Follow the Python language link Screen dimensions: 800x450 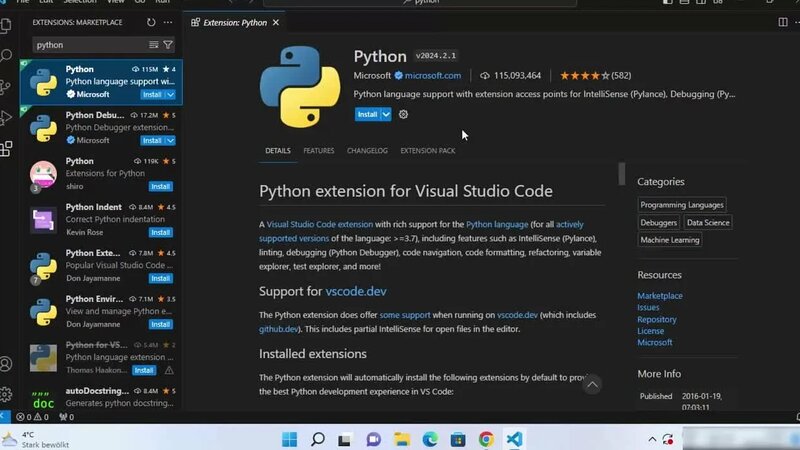tap(497, 224)
